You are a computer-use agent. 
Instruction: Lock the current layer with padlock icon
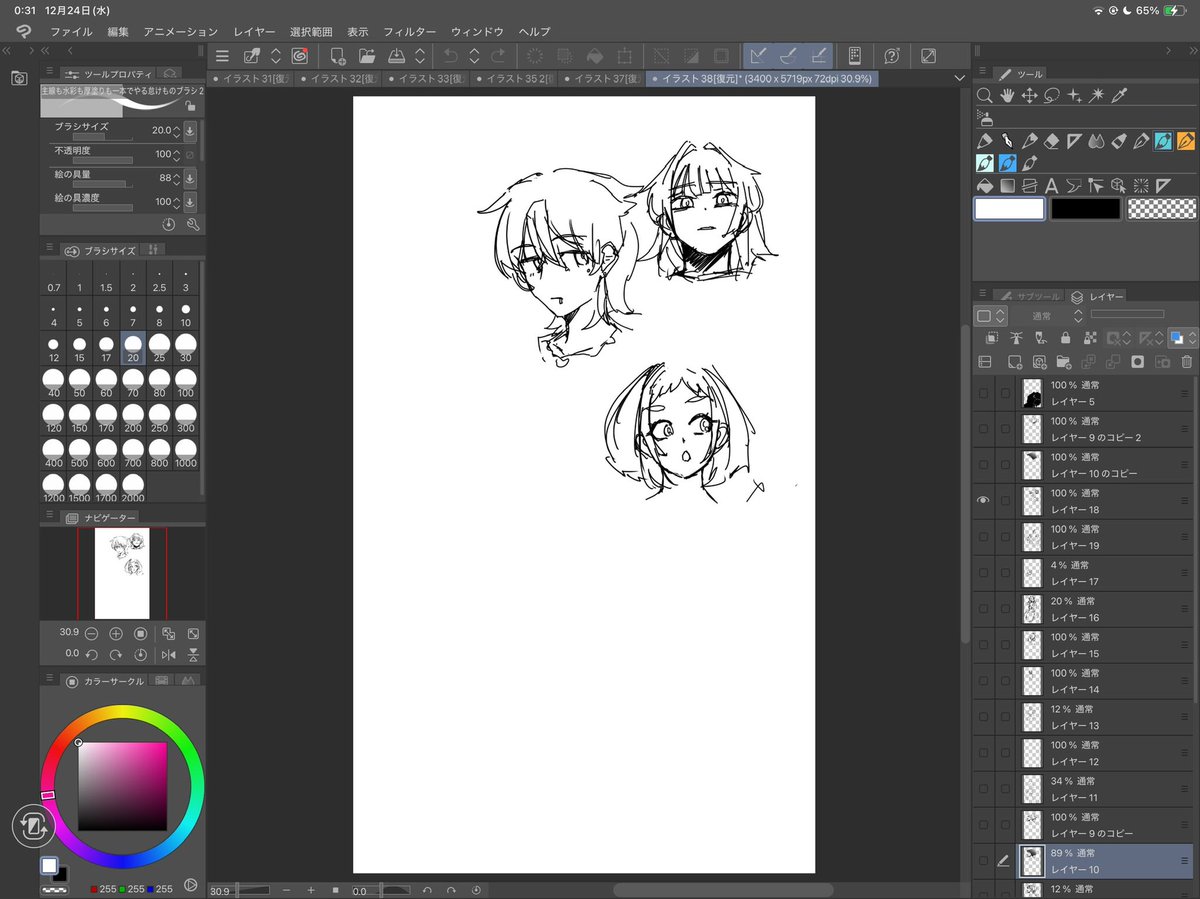(x=1065, y=337)
